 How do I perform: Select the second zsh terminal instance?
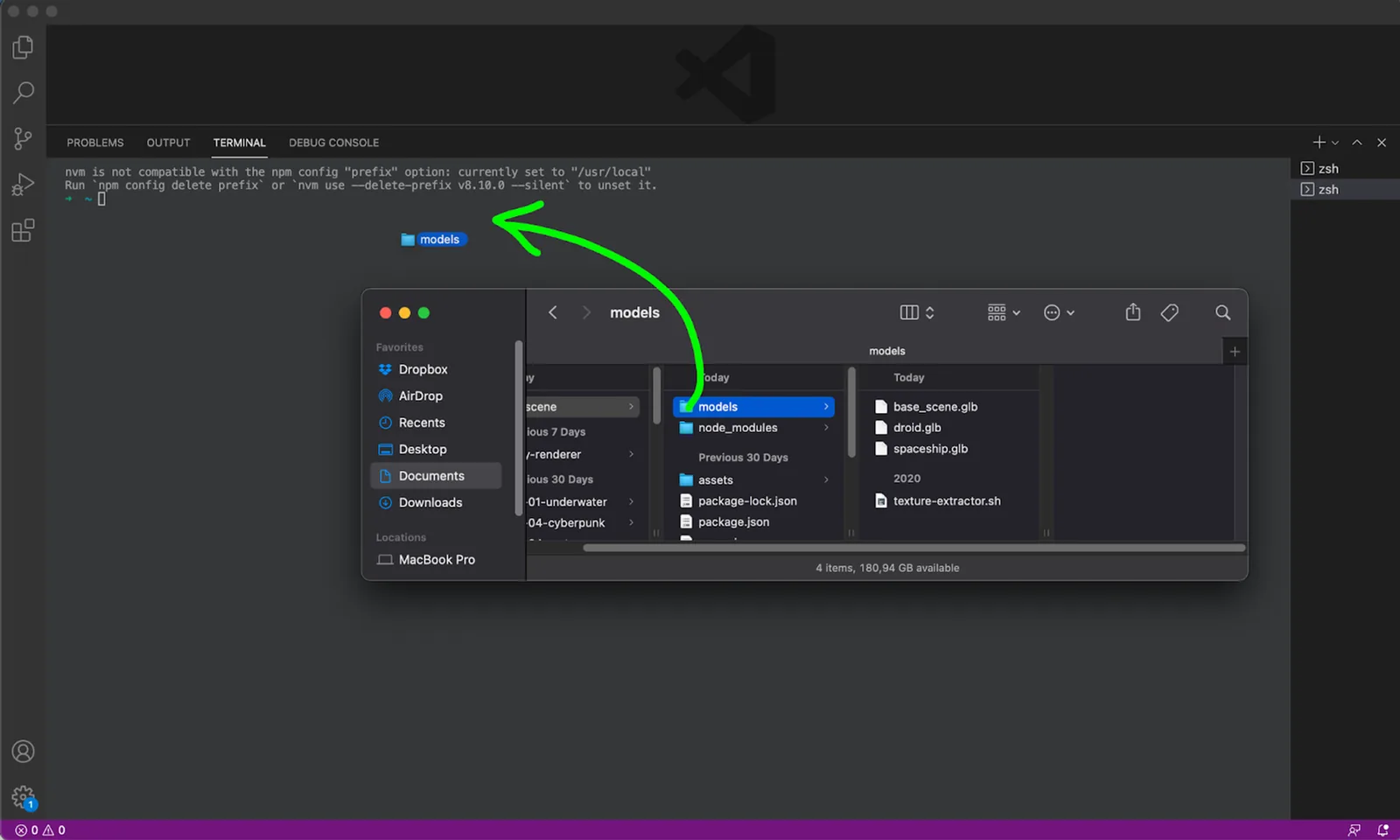1345,189
